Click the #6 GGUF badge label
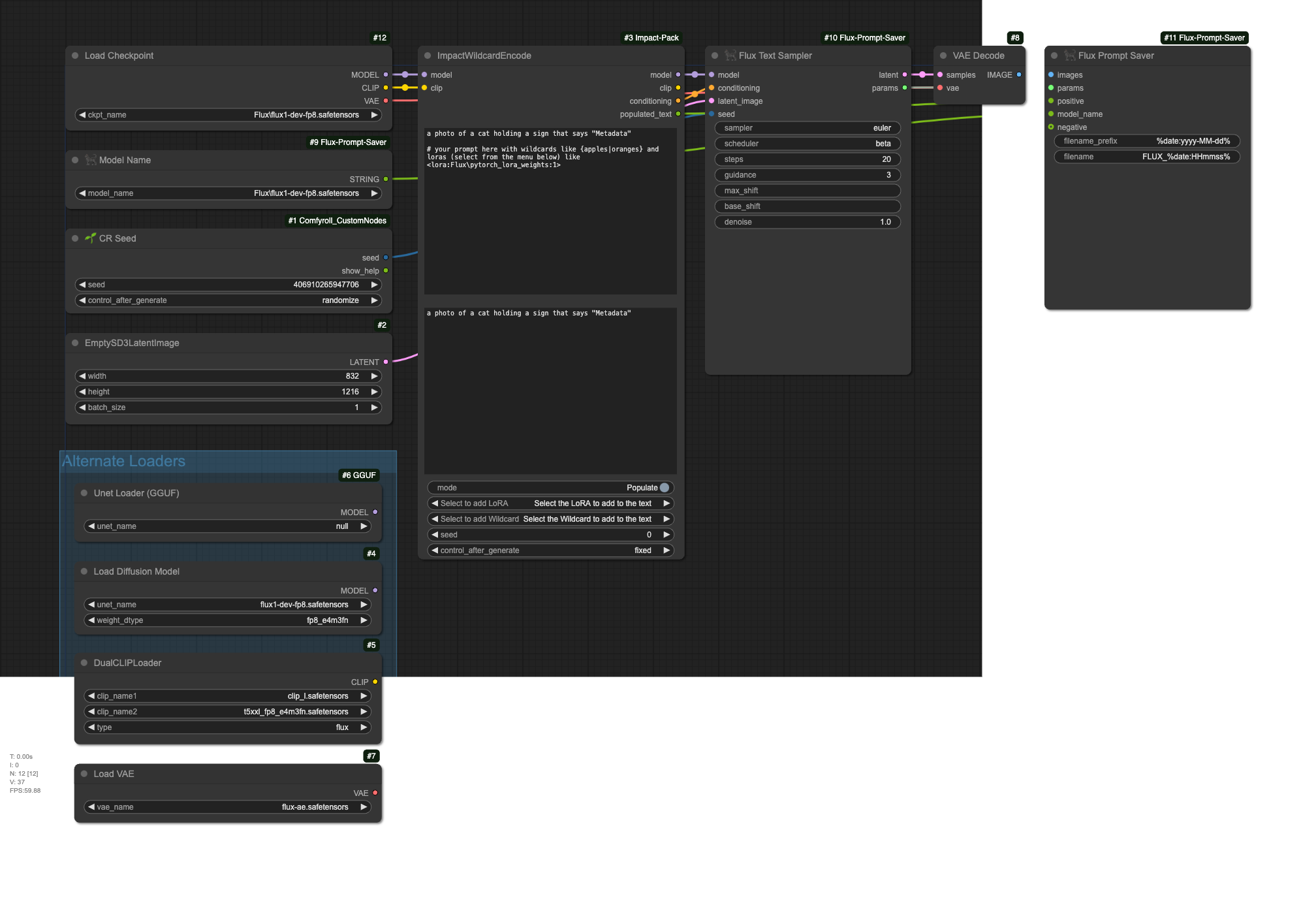Image resolution: width=1316 pixels, height=907 pixels. point(358,475)
